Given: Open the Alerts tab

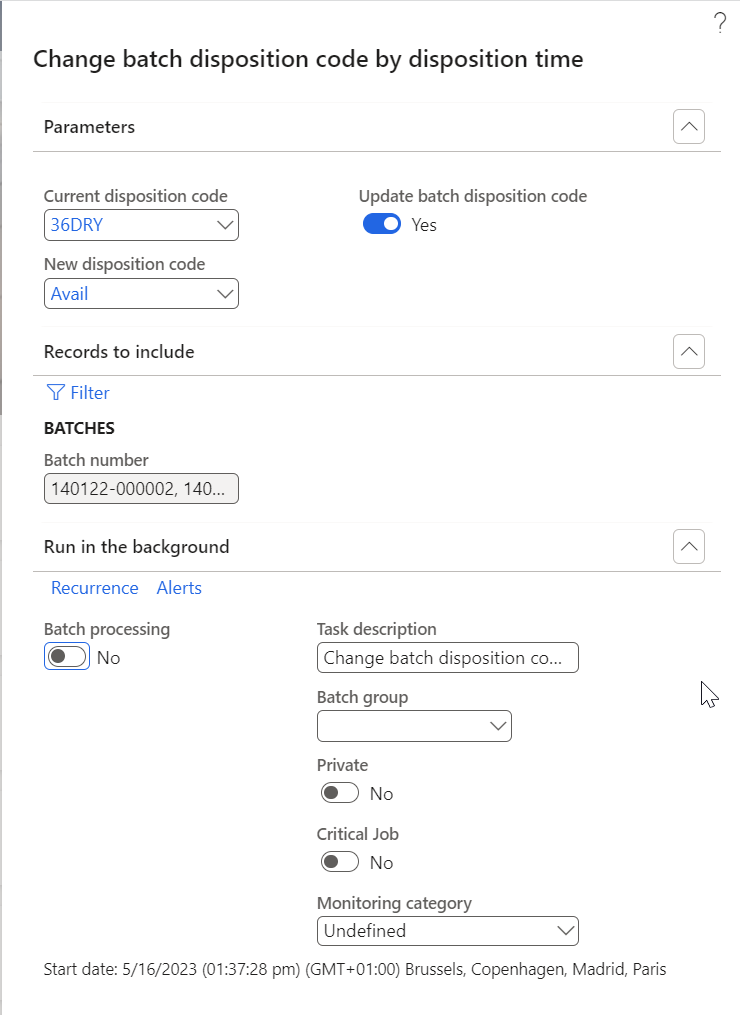Looking at the screenshot, I should pyautogui.click(x=179, y=588).
